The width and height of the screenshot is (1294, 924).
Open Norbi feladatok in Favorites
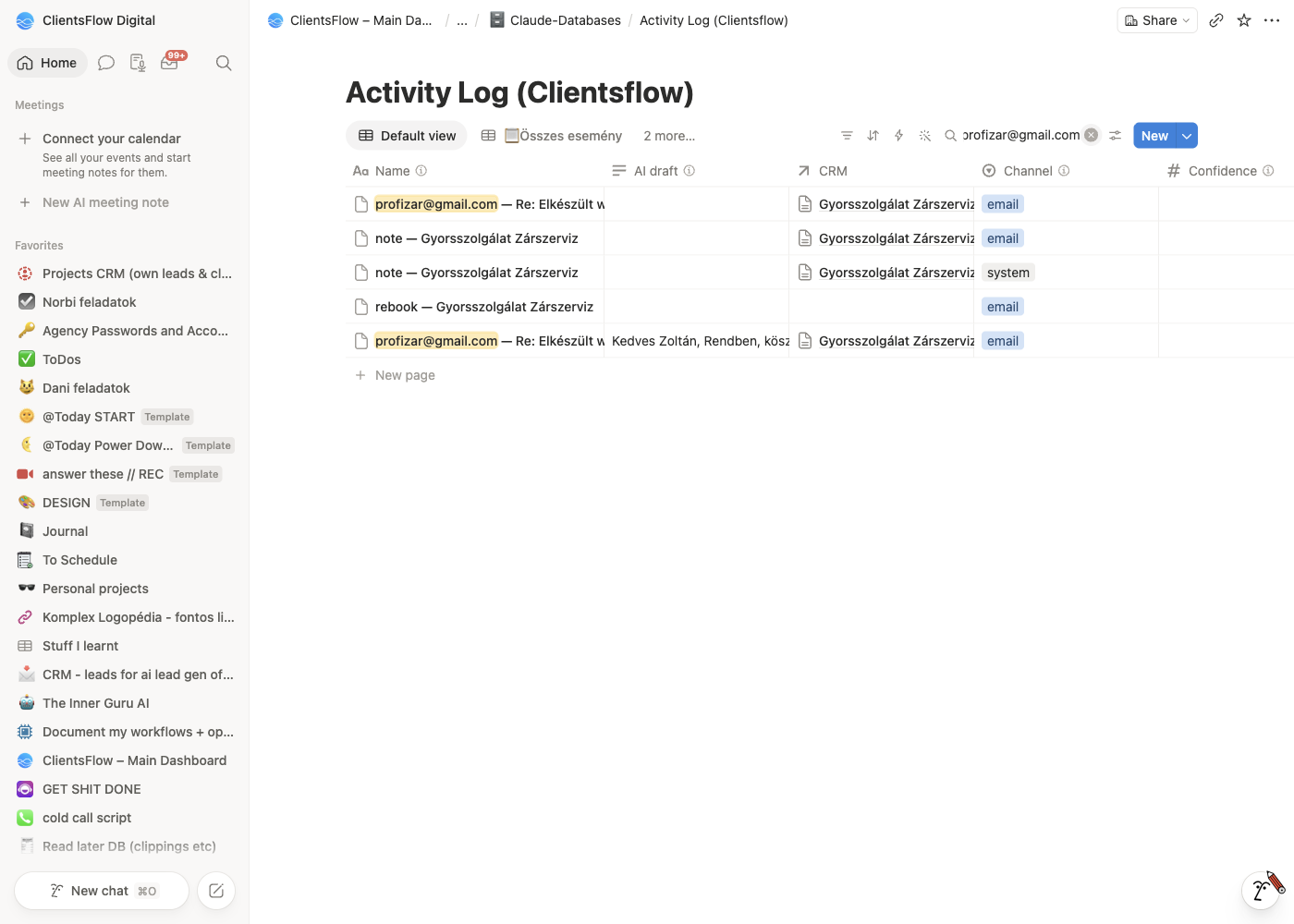tap(125, 302)
